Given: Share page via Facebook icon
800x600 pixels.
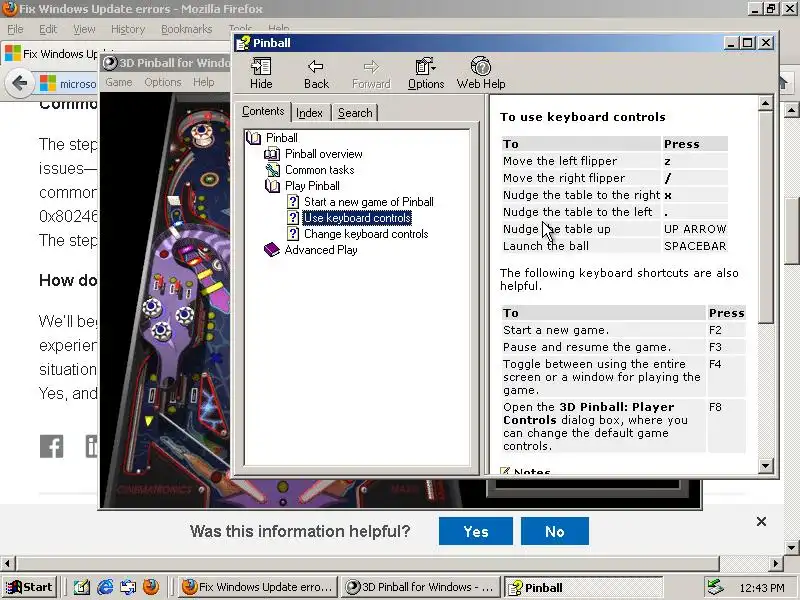Looking at the screenshot, I should [x=52, y=446].
